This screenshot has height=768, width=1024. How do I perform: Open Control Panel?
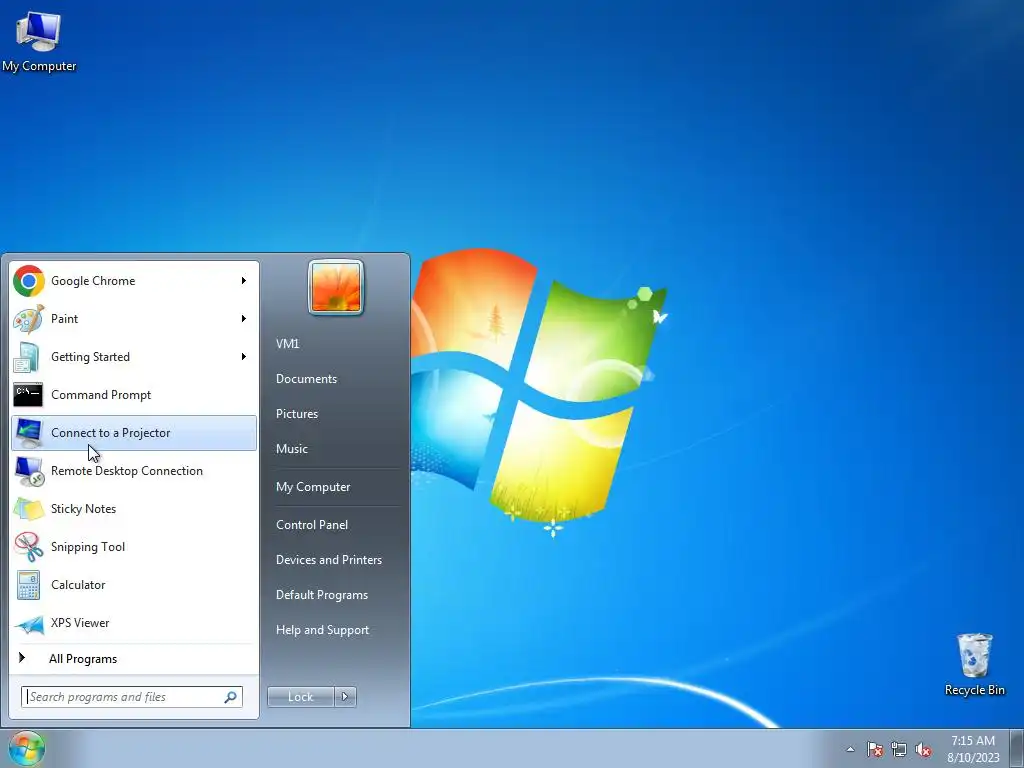[312, 524]
